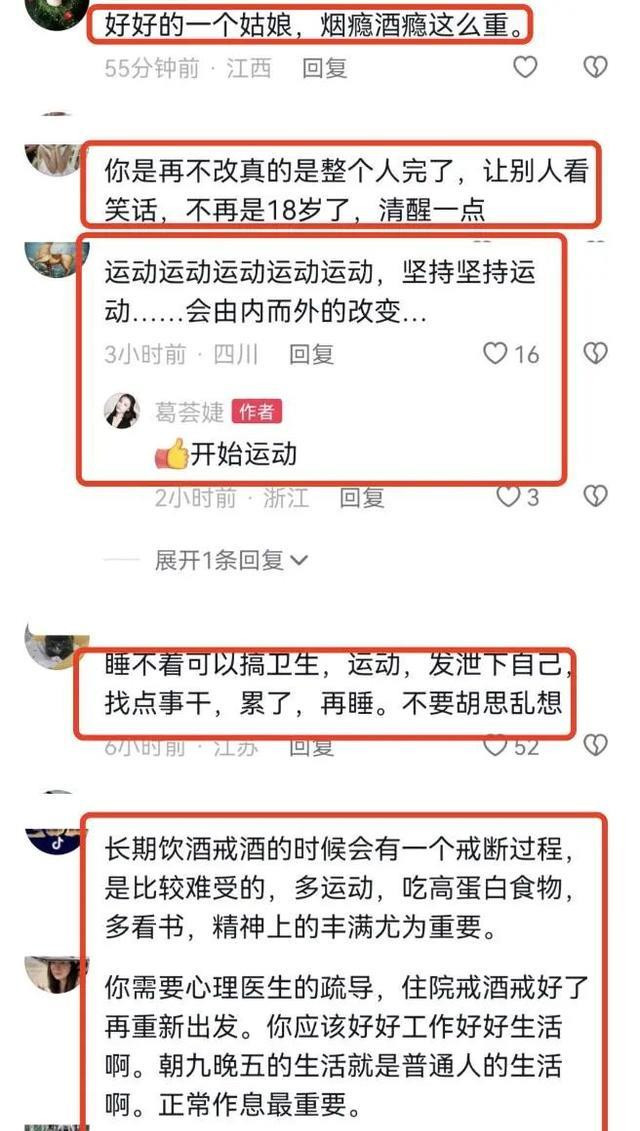The height and width of the screenshot is (1131, 640).
Task: Reply to the Jiangsu comment via 回复
Action: (312, 747)
